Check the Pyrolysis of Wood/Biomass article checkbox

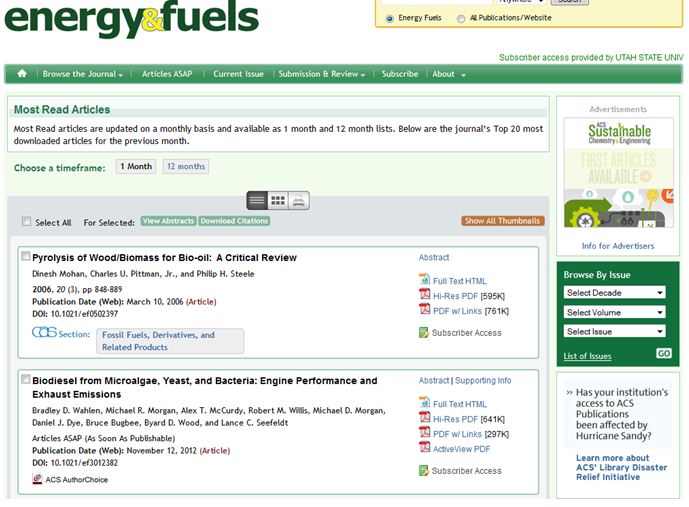click(26, 256)
